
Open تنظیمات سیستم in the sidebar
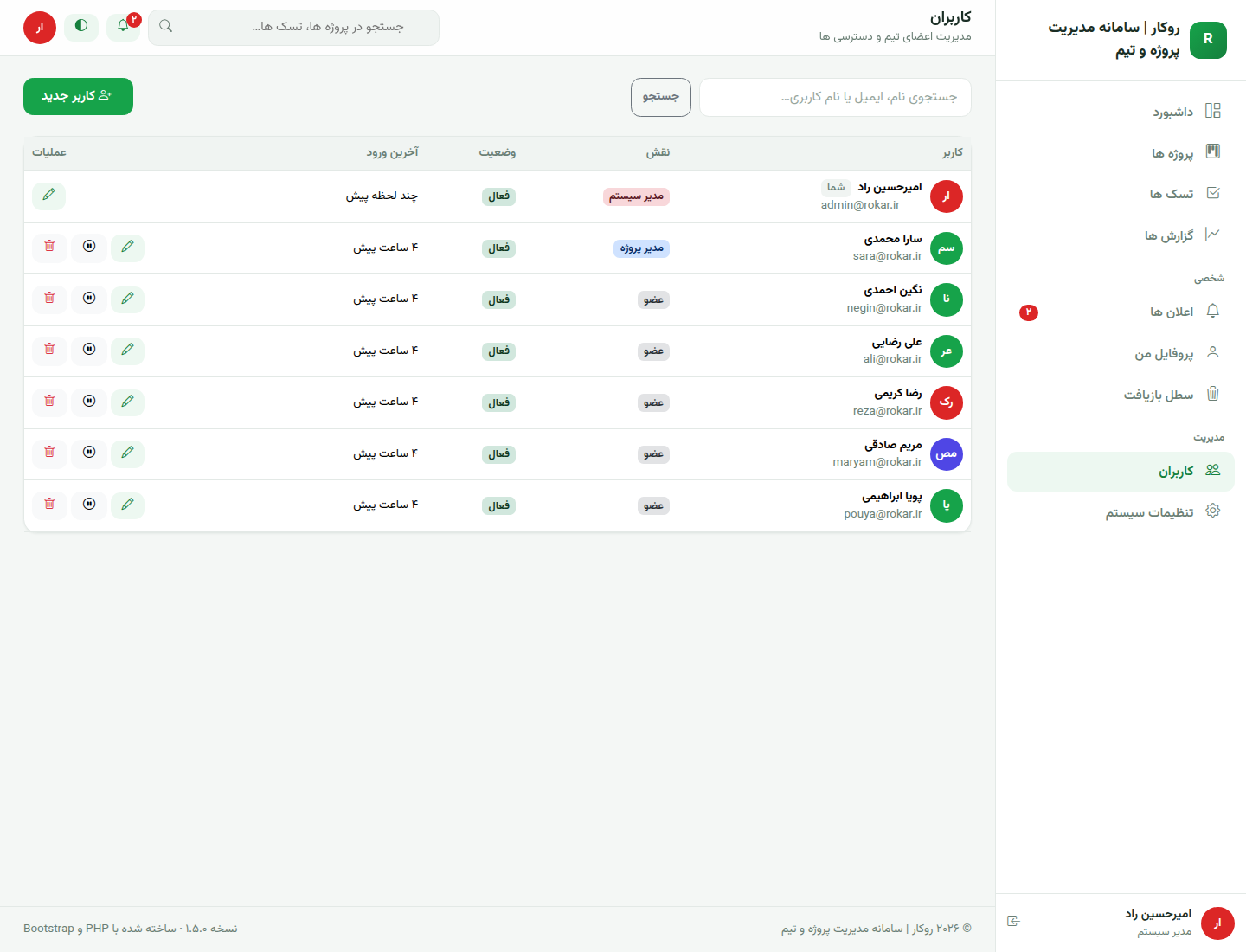pos(1121,512)
